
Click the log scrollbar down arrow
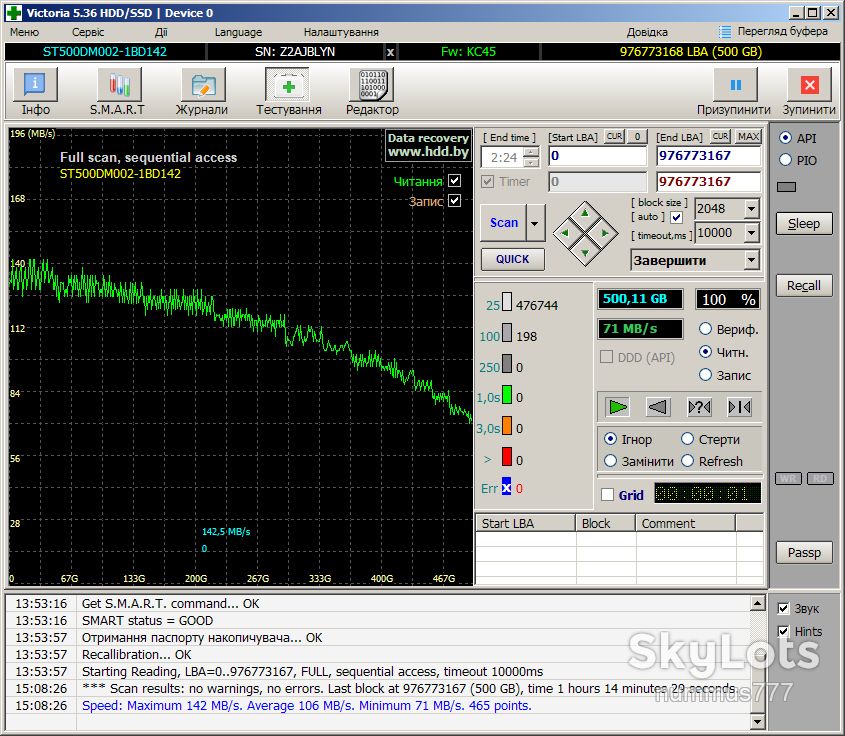point(758,721)
